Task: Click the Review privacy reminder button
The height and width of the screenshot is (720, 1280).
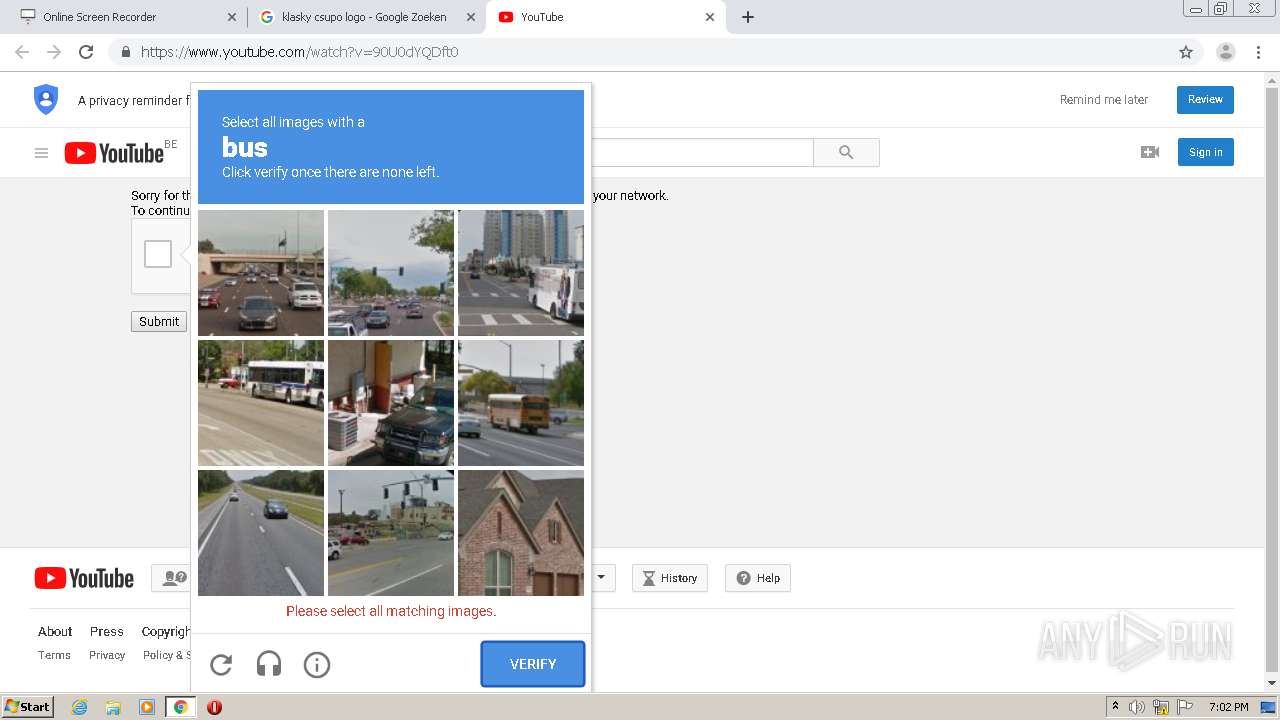Action: tap(1205, 99)
